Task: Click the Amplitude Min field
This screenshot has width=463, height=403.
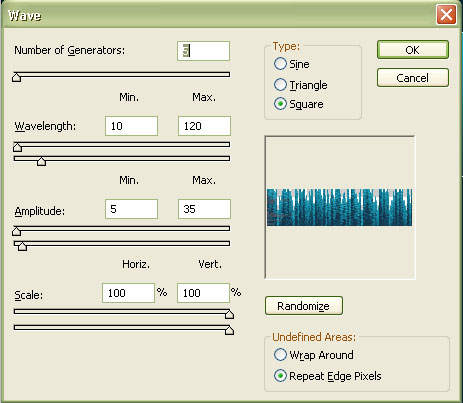Action: pyautogui.click(x=131, y=209)
